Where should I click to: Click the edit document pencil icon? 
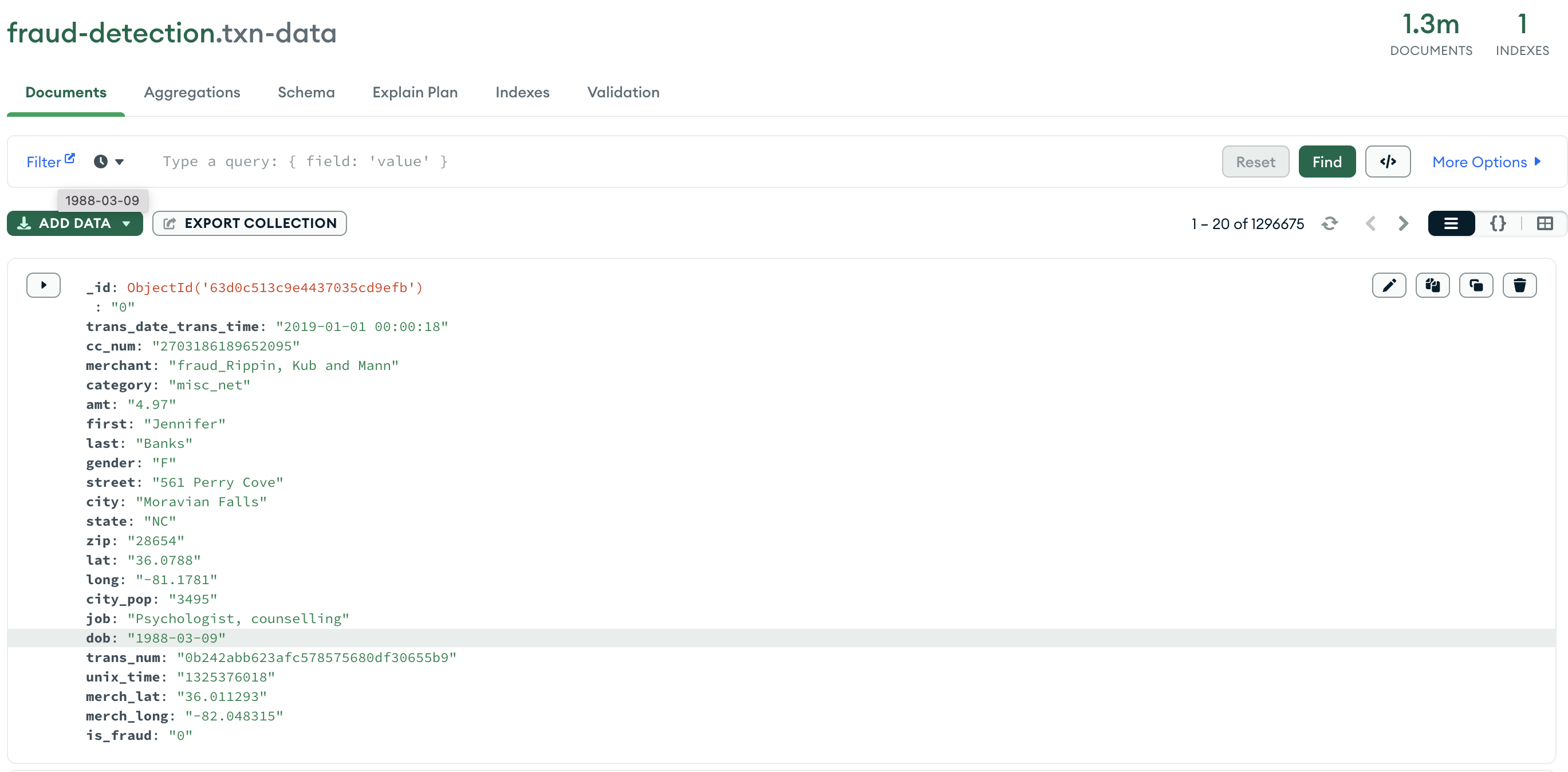[x=1388, y=285]
